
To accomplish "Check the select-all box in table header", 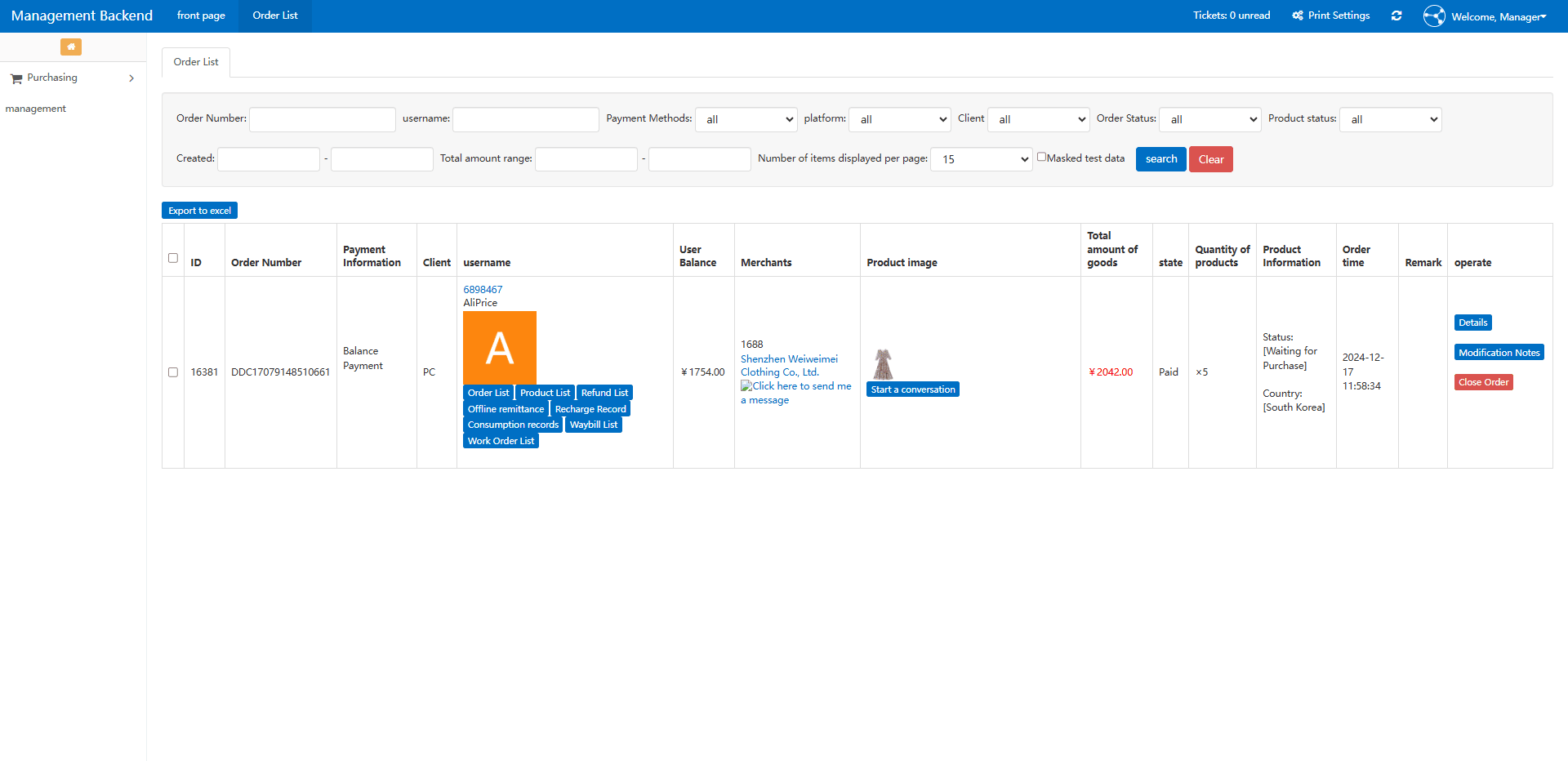I will click(173, 258).
